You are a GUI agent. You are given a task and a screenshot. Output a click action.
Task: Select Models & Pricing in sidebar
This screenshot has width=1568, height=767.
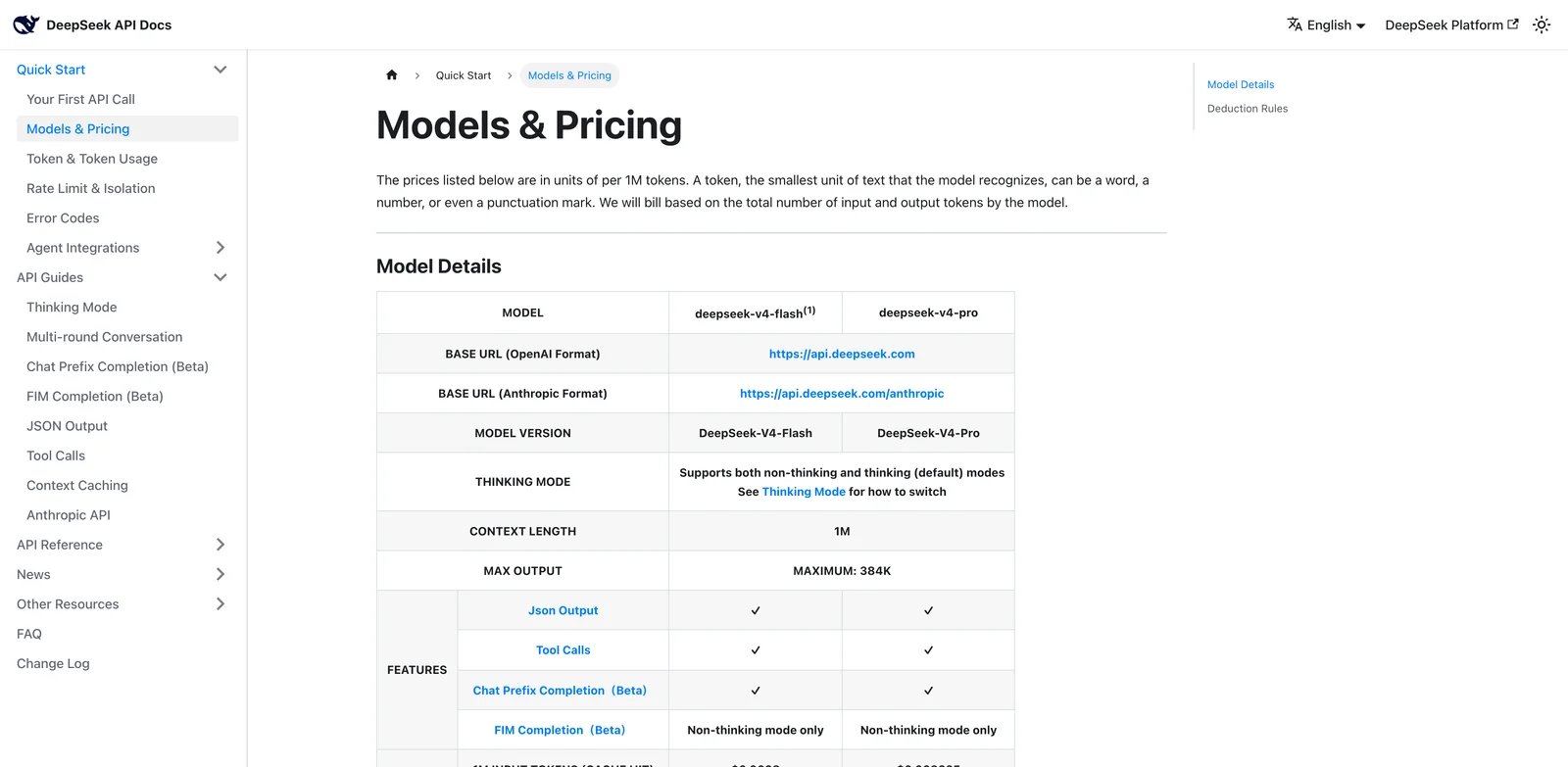(x=127, y=128)
